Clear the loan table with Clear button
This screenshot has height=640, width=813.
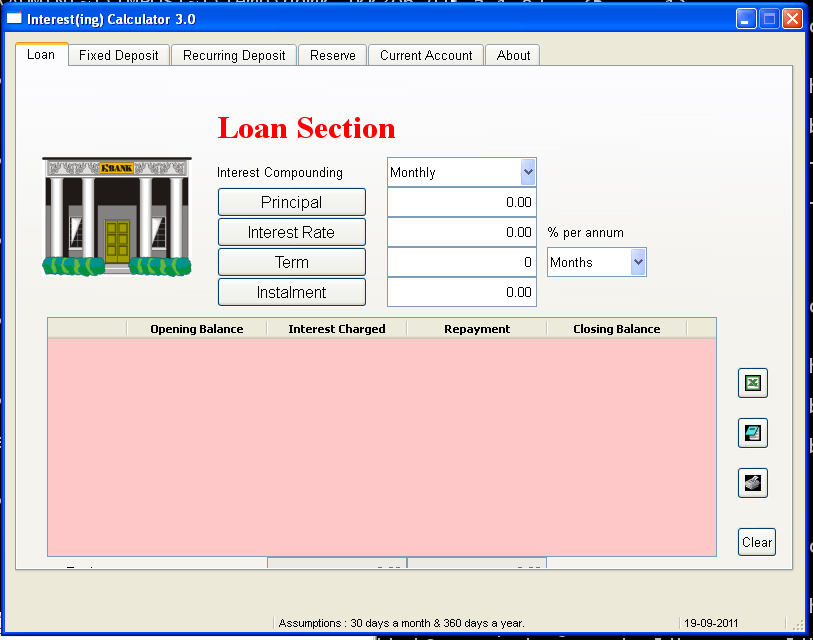click(x=756, y=542)
